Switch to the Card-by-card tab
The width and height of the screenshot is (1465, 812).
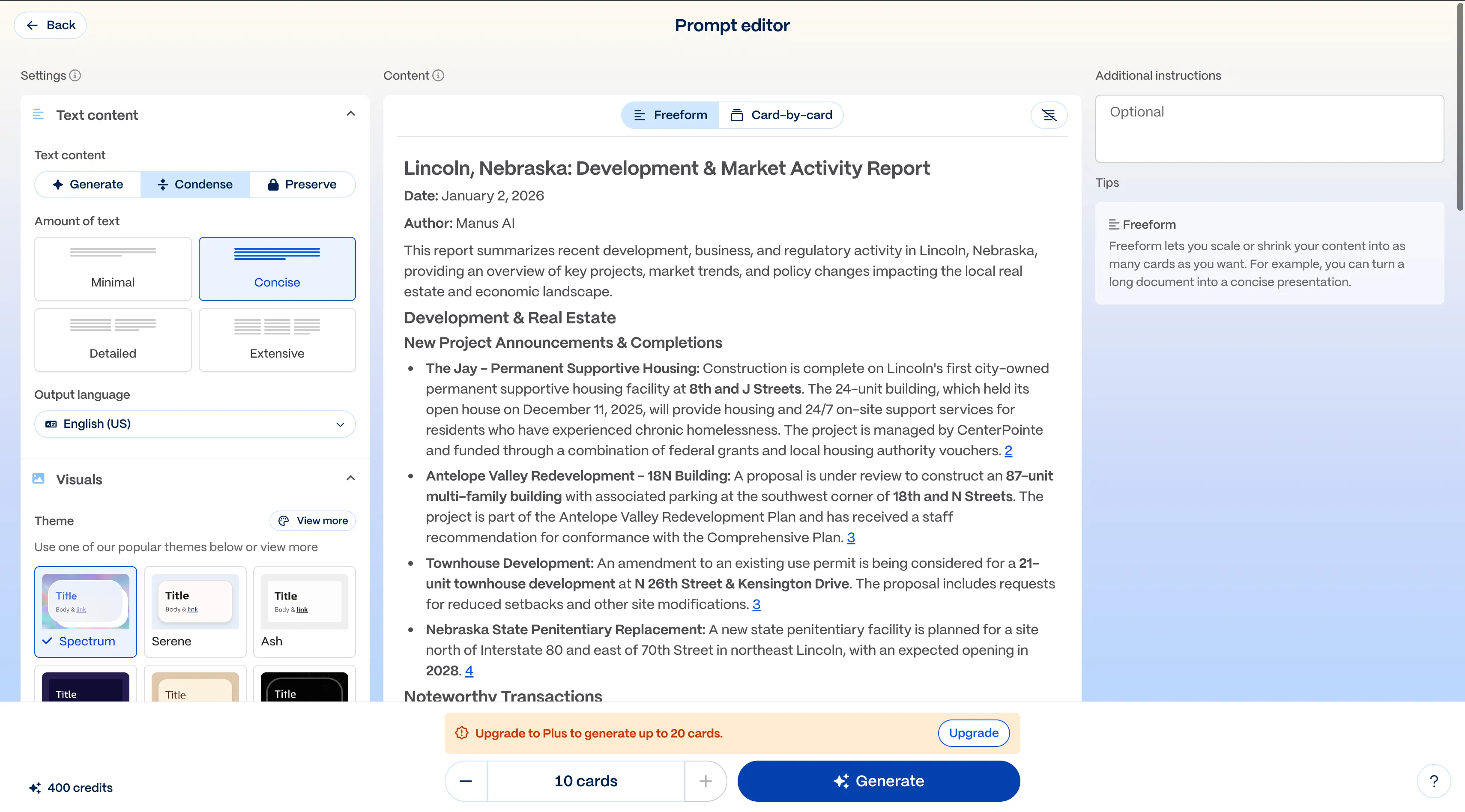point(781,116)
